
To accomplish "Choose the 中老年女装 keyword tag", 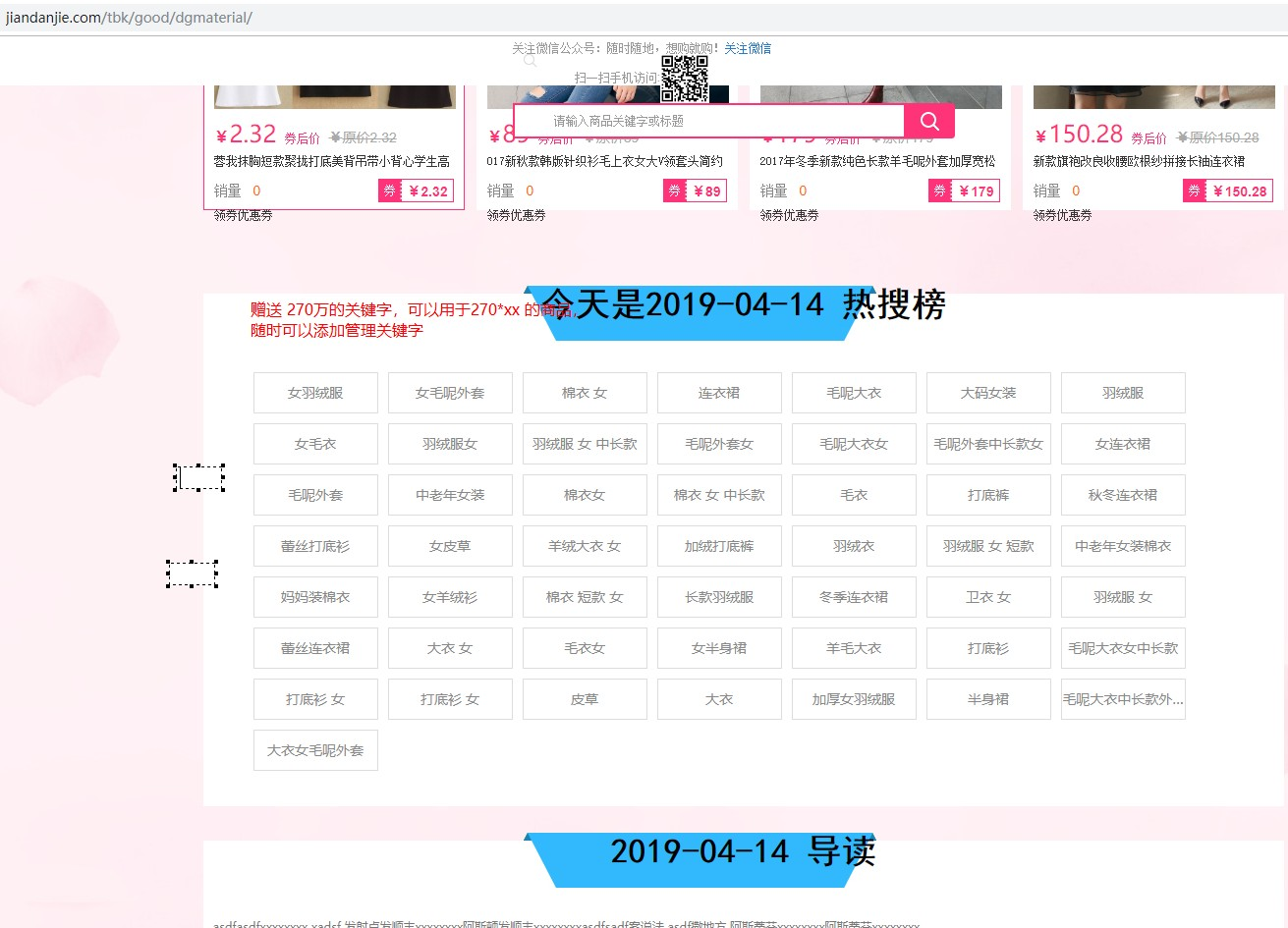I will (x=450, y=495).
